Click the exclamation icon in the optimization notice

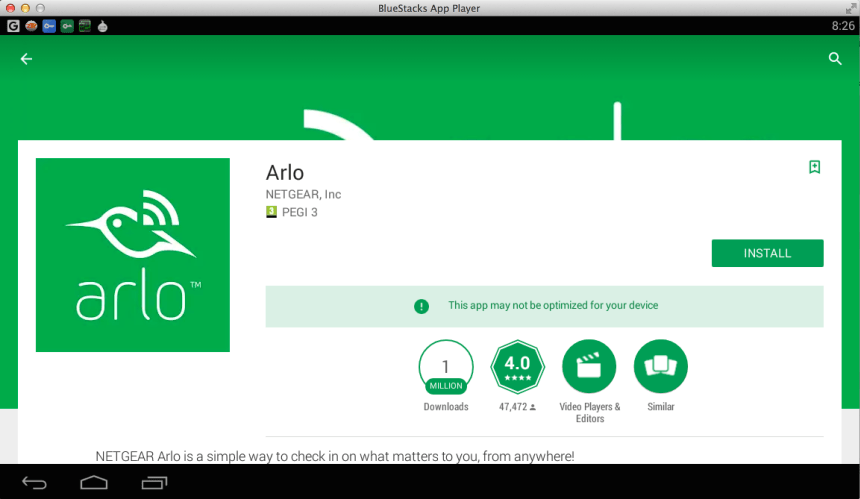tap(421, 306)
